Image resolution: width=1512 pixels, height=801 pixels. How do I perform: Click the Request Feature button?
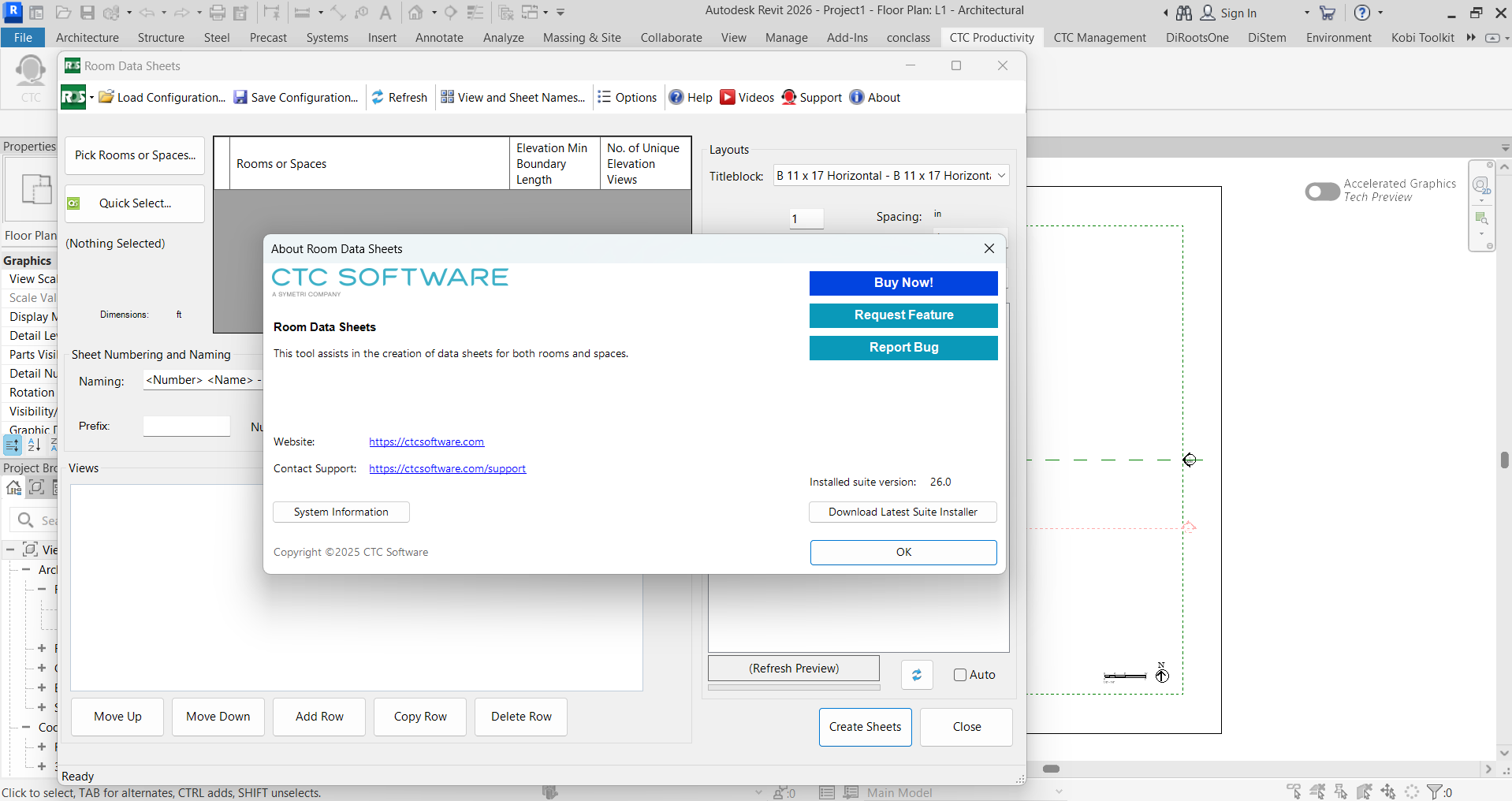903,315
